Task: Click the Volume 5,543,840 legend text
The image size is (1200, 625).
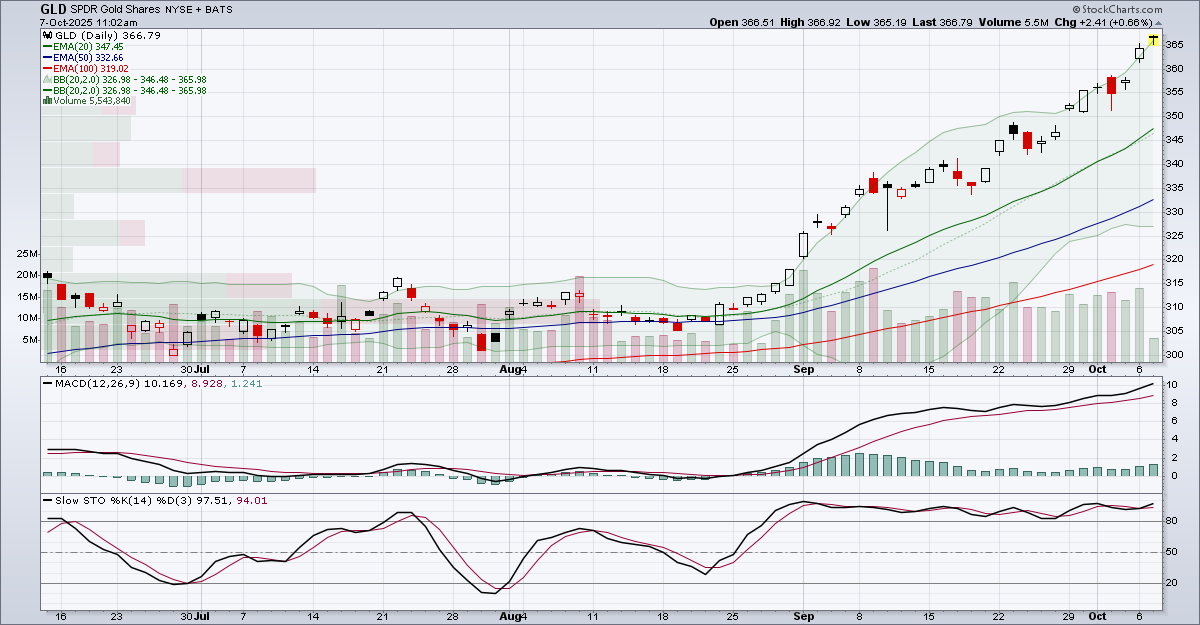Action: pos(92,100)
